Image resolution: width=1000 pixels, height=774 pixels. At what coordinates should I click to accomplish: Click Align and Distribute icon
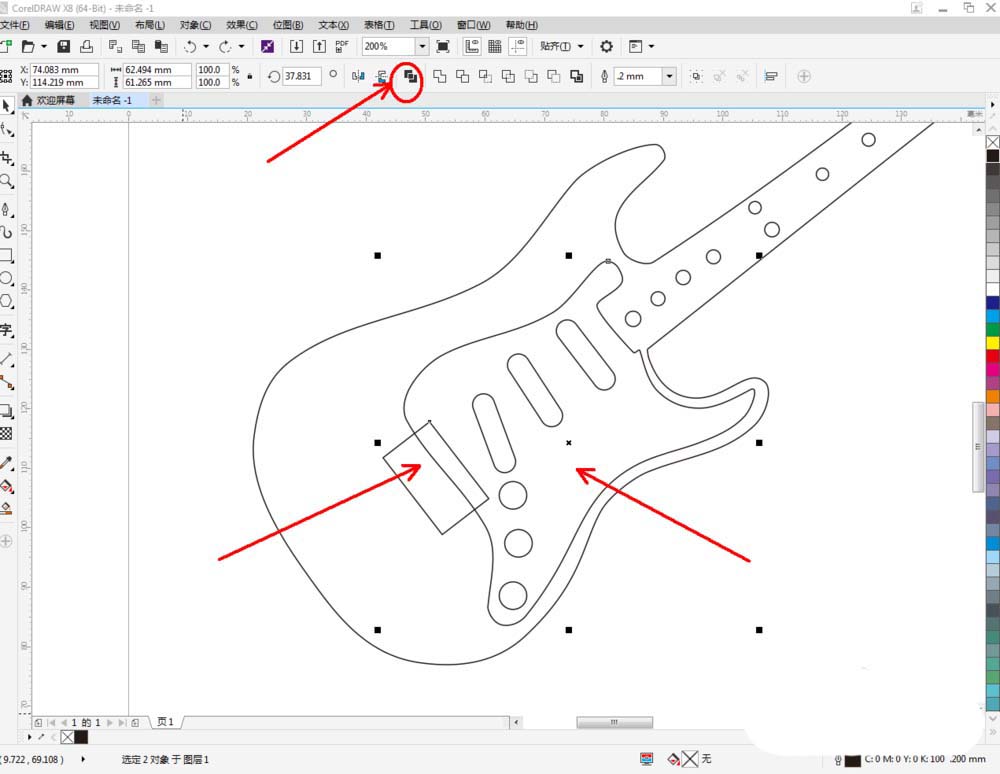tap(771, 77)
